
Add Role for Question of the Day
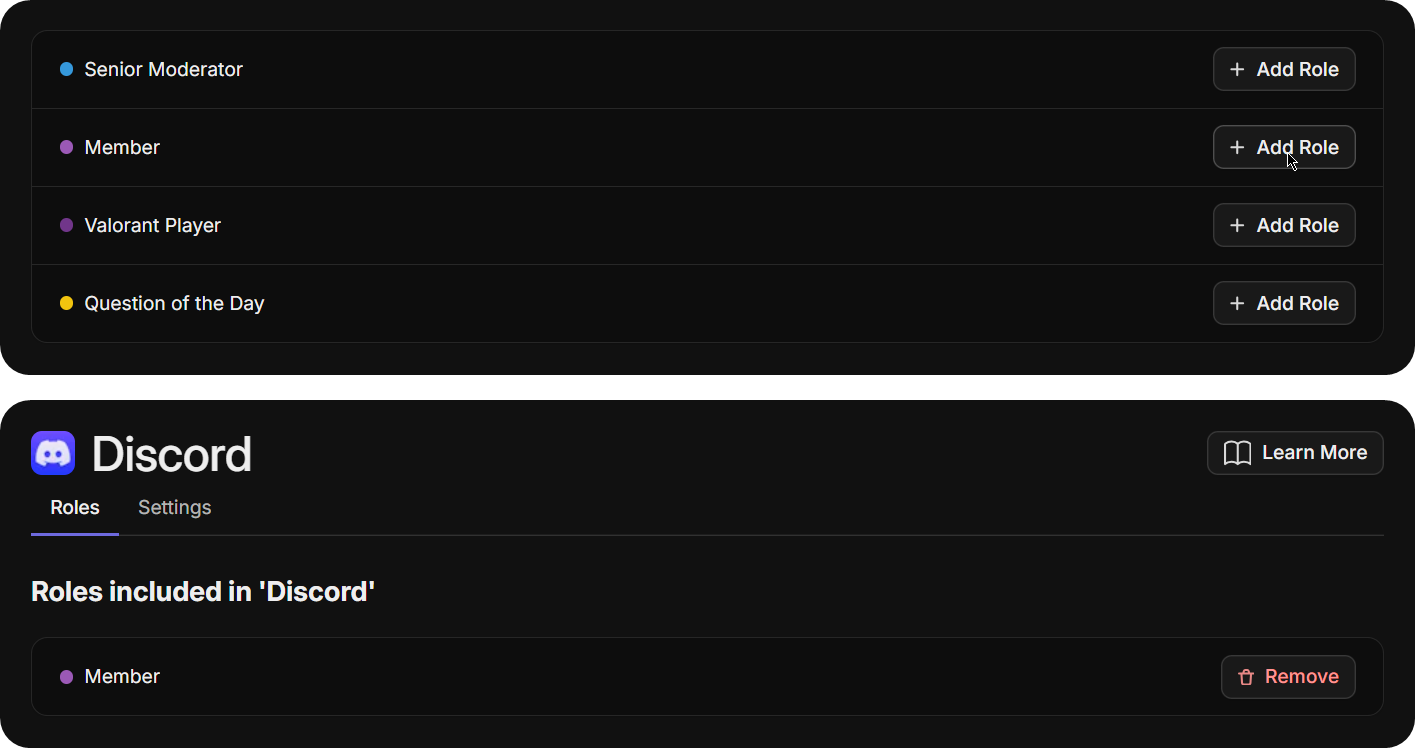[1284, 303]
